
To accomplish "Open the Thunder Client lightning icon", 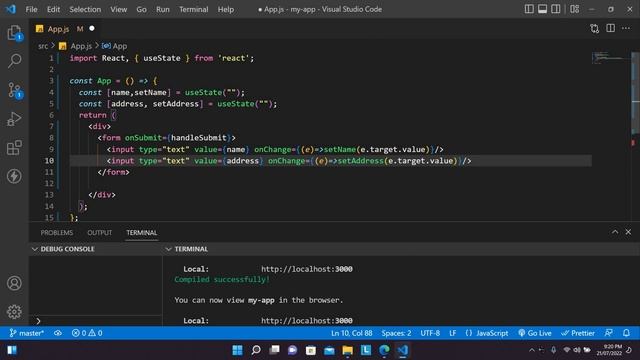I will coord(14,176).
